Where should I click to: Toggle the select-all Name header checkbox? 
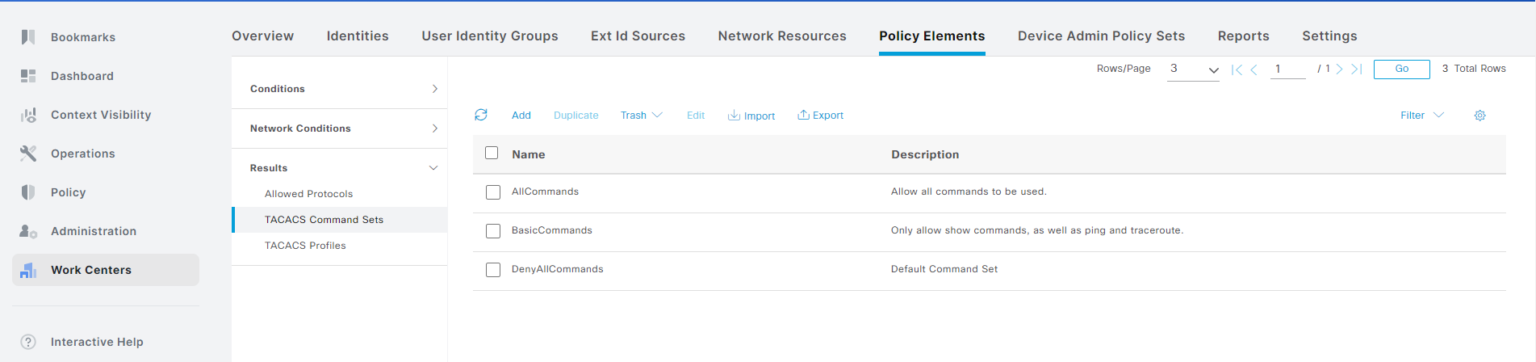pos(491,153)
